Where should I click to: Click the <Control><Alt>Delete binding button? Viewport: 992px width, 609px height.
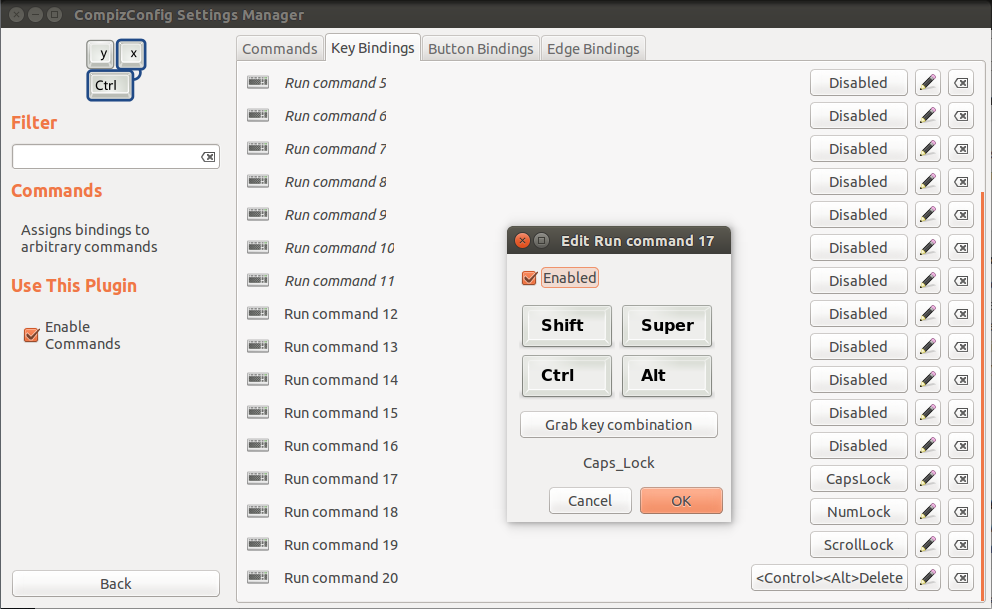[x=829, y=577]
